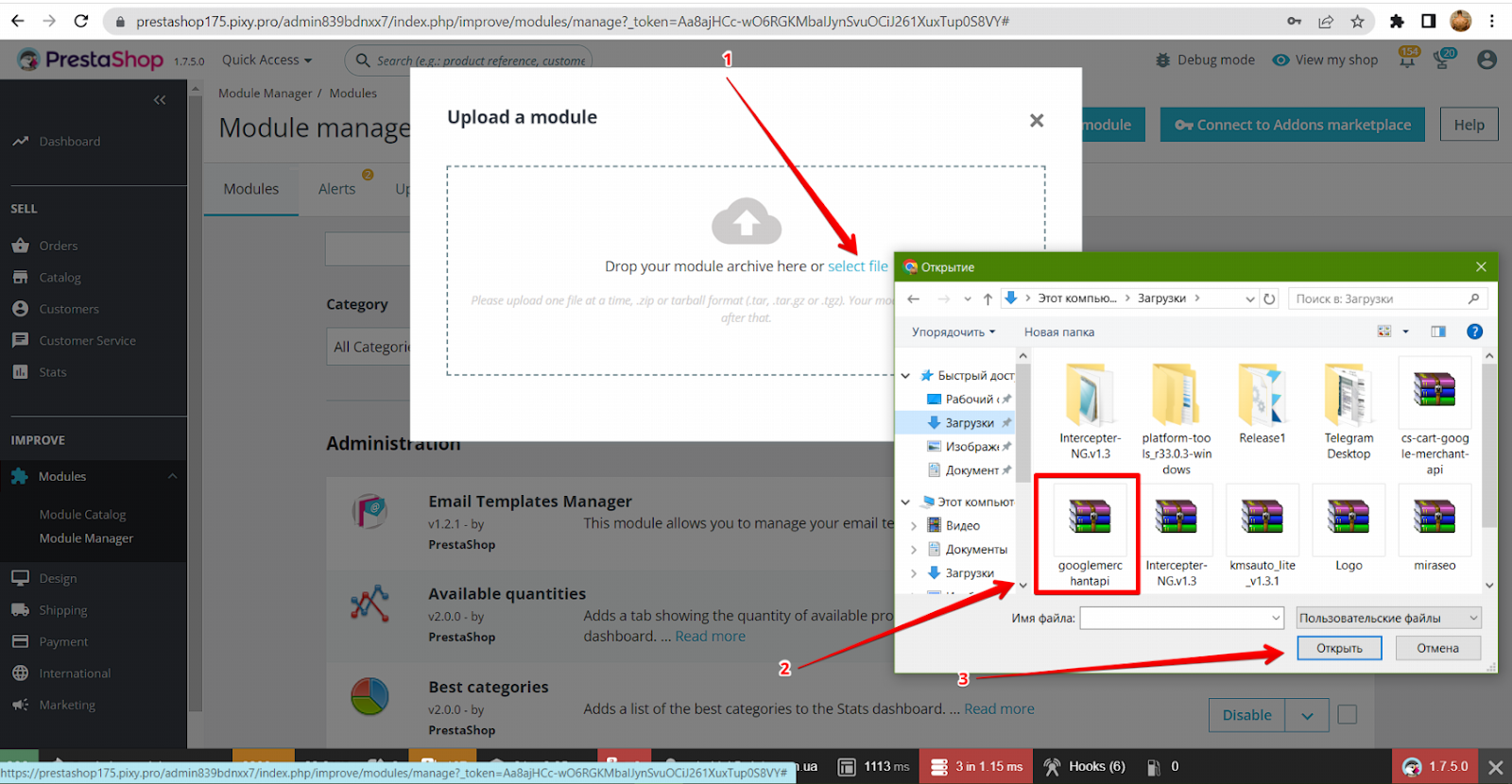Click the Имя файла input field
The width and height of the screenshot is (1512, 784).
(x=1181, y=618)
